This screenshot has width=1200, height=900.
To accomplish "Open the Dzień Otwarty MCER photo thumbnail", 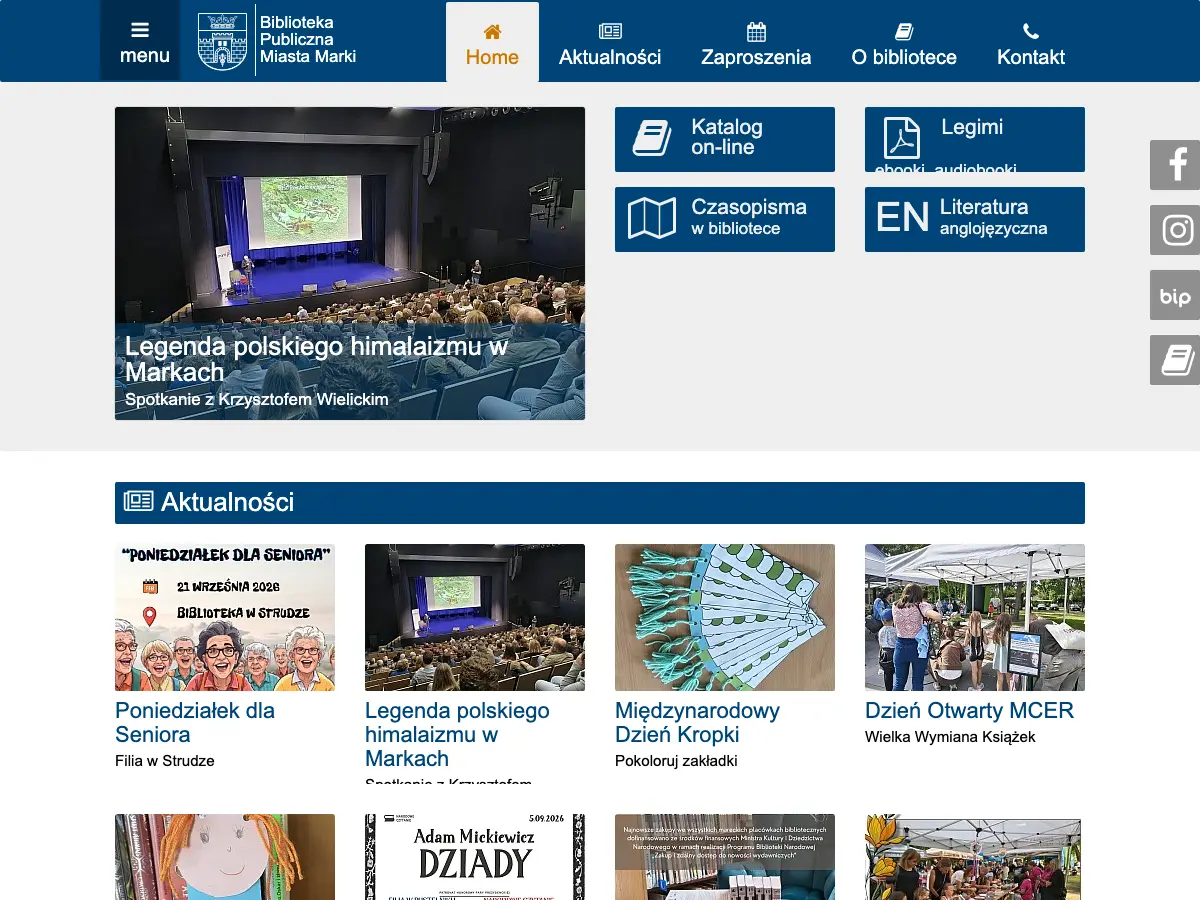I will pyautogui.click(x=975, y=617).
